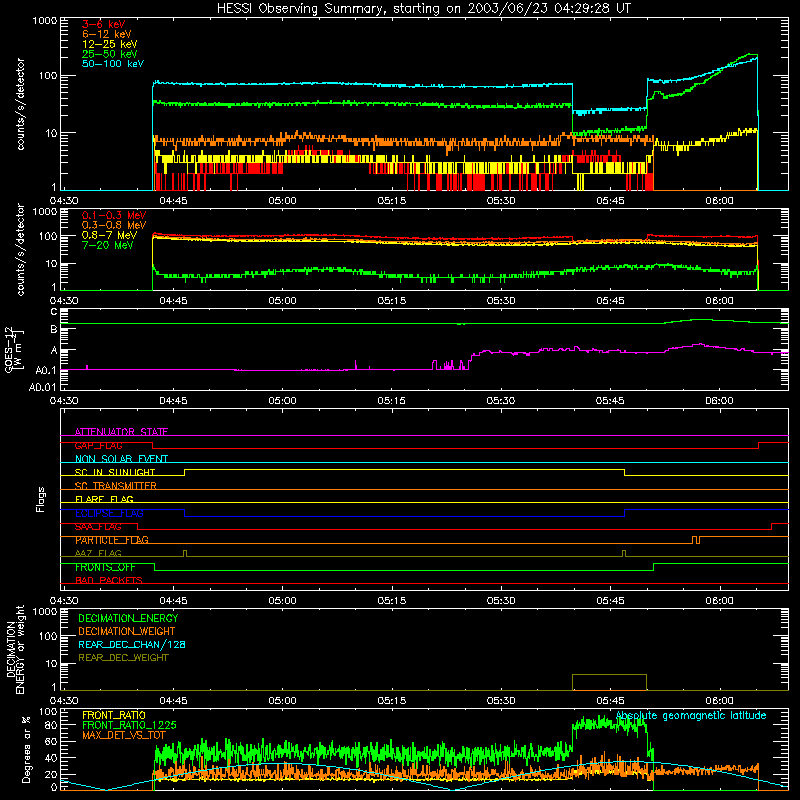This screenshot has width=800, height=800.
Task: Click the PARTICLE_FLAG pulse near 05:57
Action: (696, 540)
